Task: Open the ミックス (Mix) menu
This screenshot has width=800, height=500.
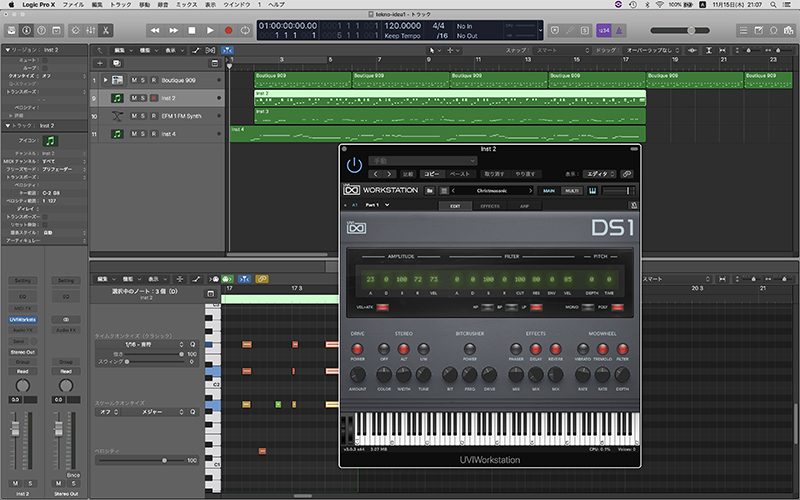Action: [187, 5]
